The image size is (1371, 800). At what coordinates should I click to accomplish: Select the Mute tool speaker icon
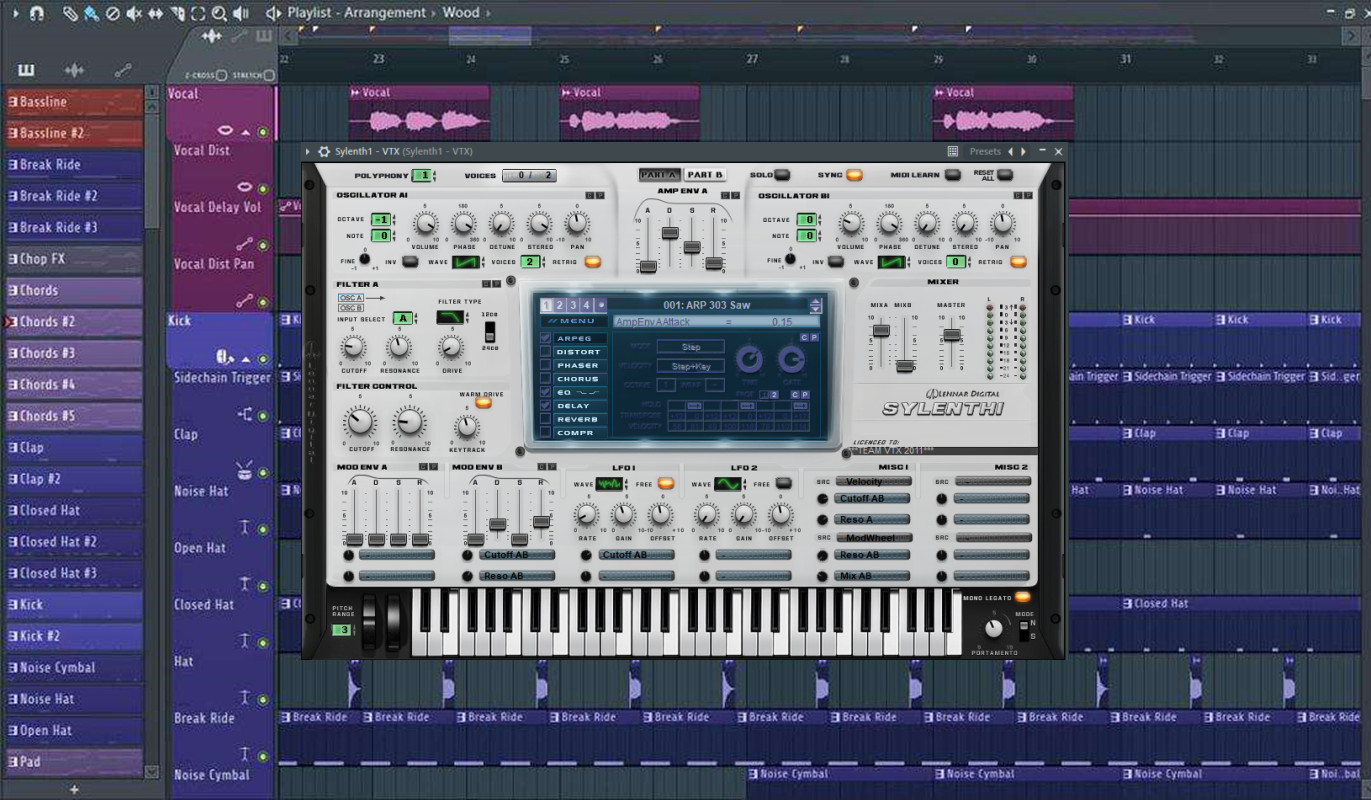pyautogui.click(x=134, y=13)
